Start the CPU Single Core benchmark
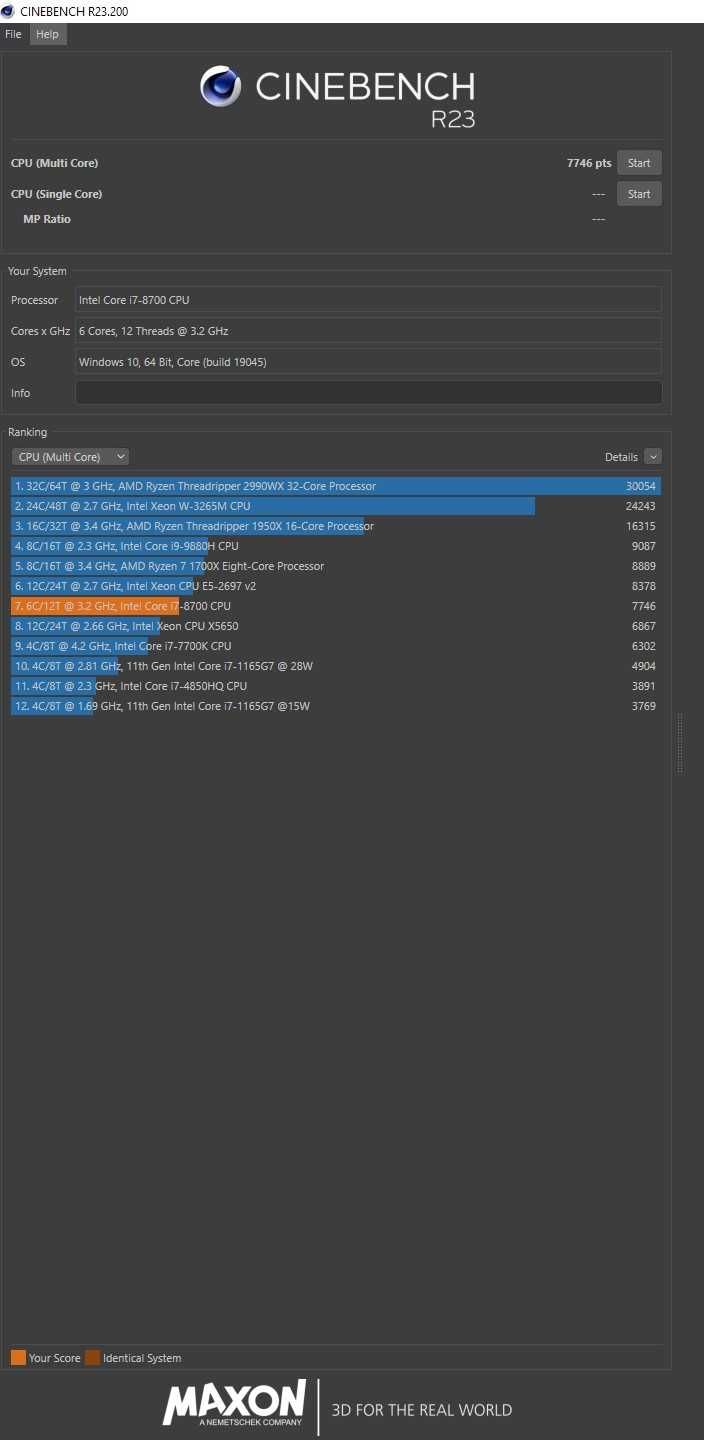This screenshot has height=1440, width=704. [639, 194]
